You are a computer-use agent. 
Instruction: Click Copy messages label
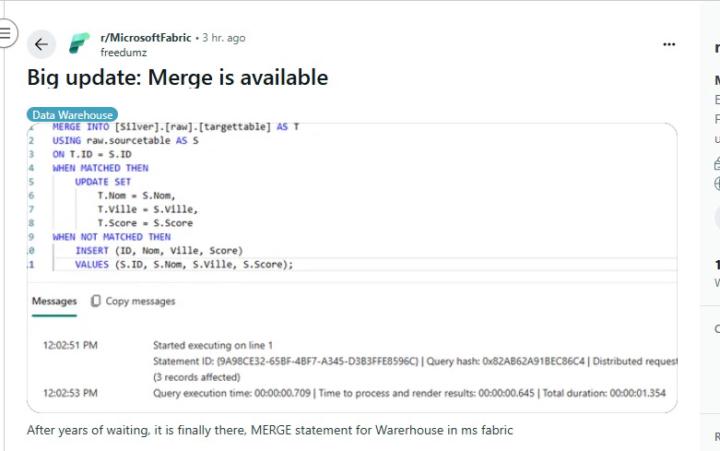coord(141,301)
